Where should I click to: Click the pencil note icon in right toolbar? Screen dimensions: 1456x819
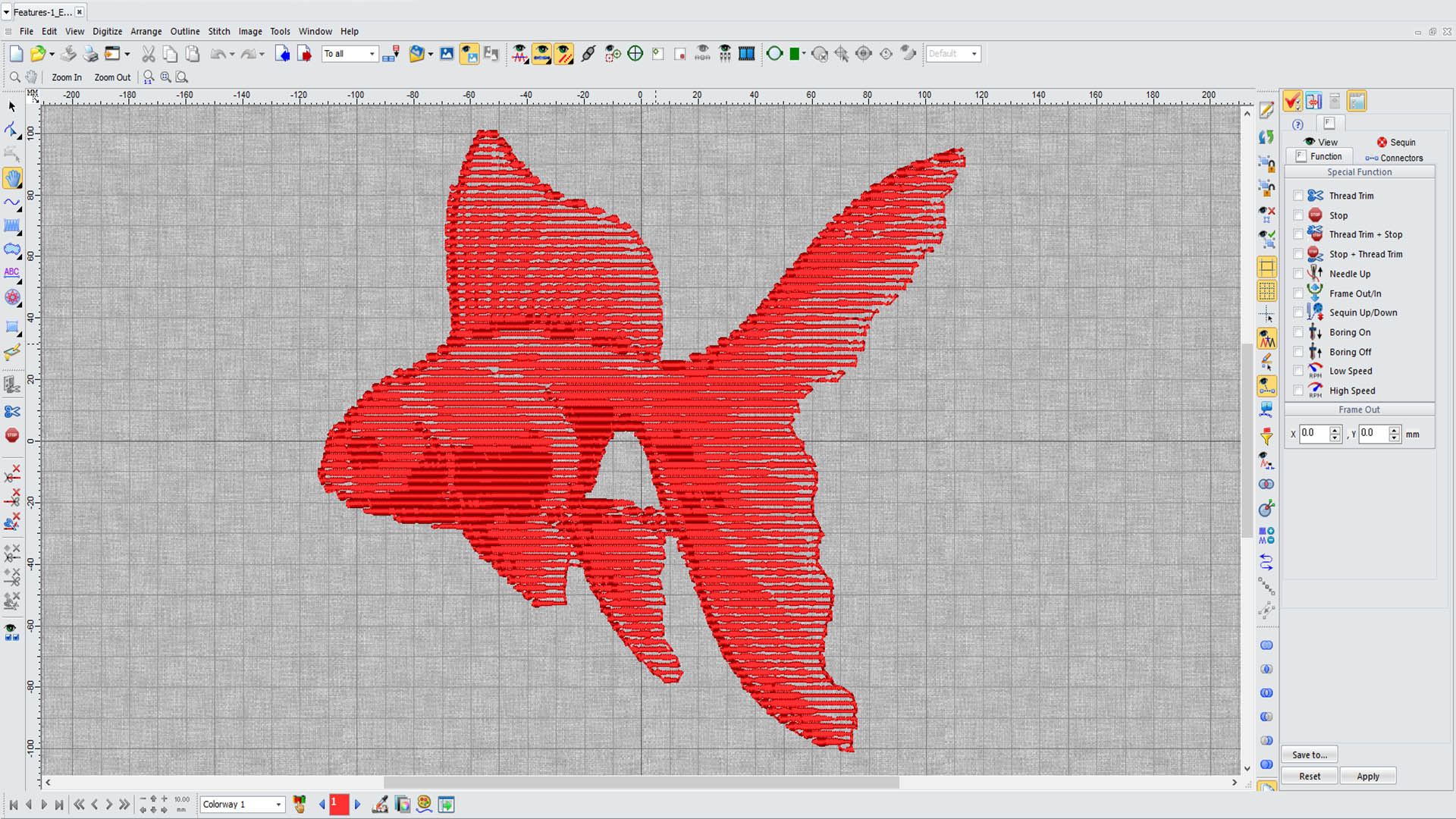(1266, 111)
